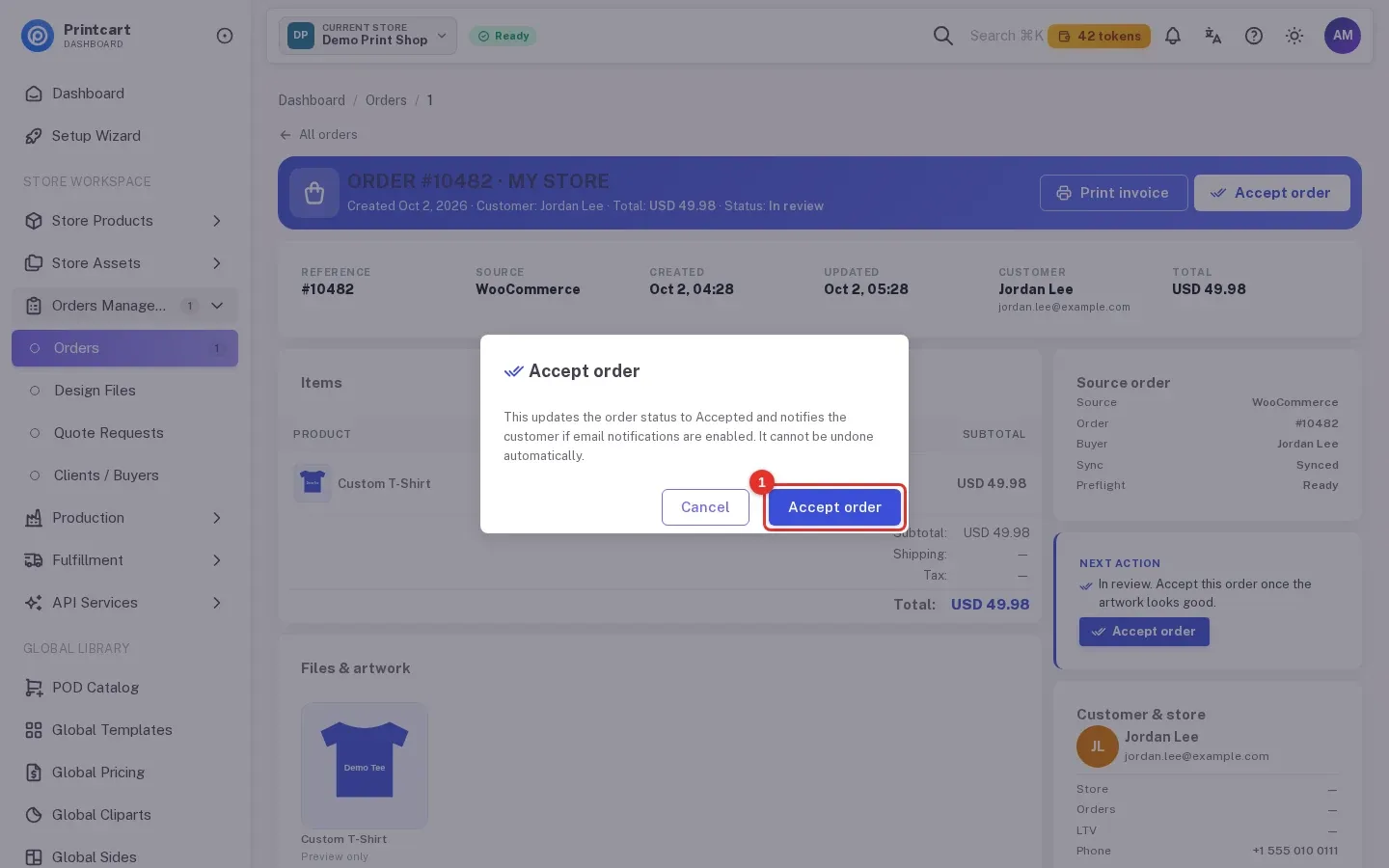Select Design Files submenu item
The height and width of the screenshot is (868, 1389).
coord(124,391)
